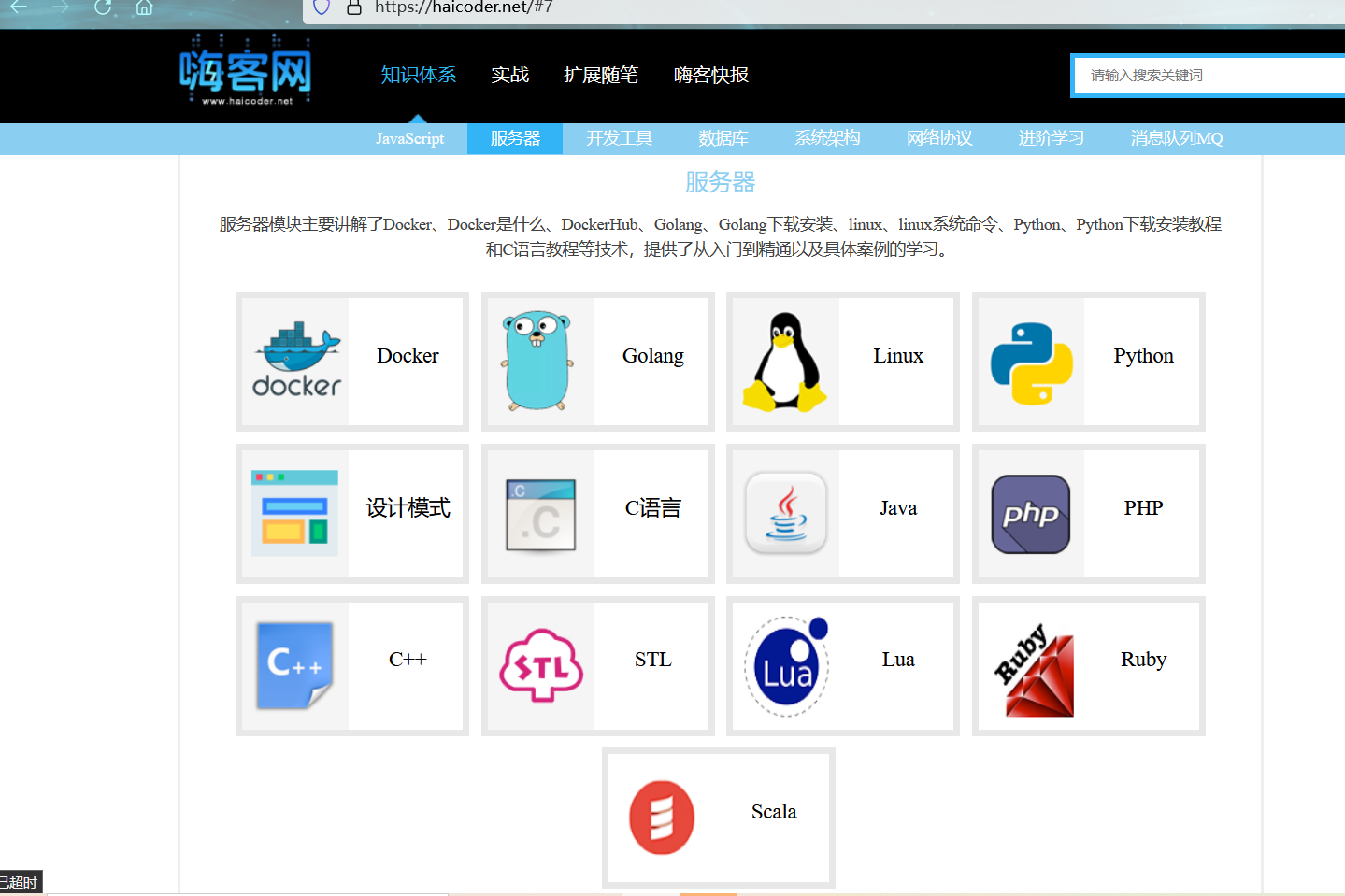Open the 知识体系 top menu
Image resolution: width=1345 pixels, height=896 pixels.
click(x=419, y=75)
